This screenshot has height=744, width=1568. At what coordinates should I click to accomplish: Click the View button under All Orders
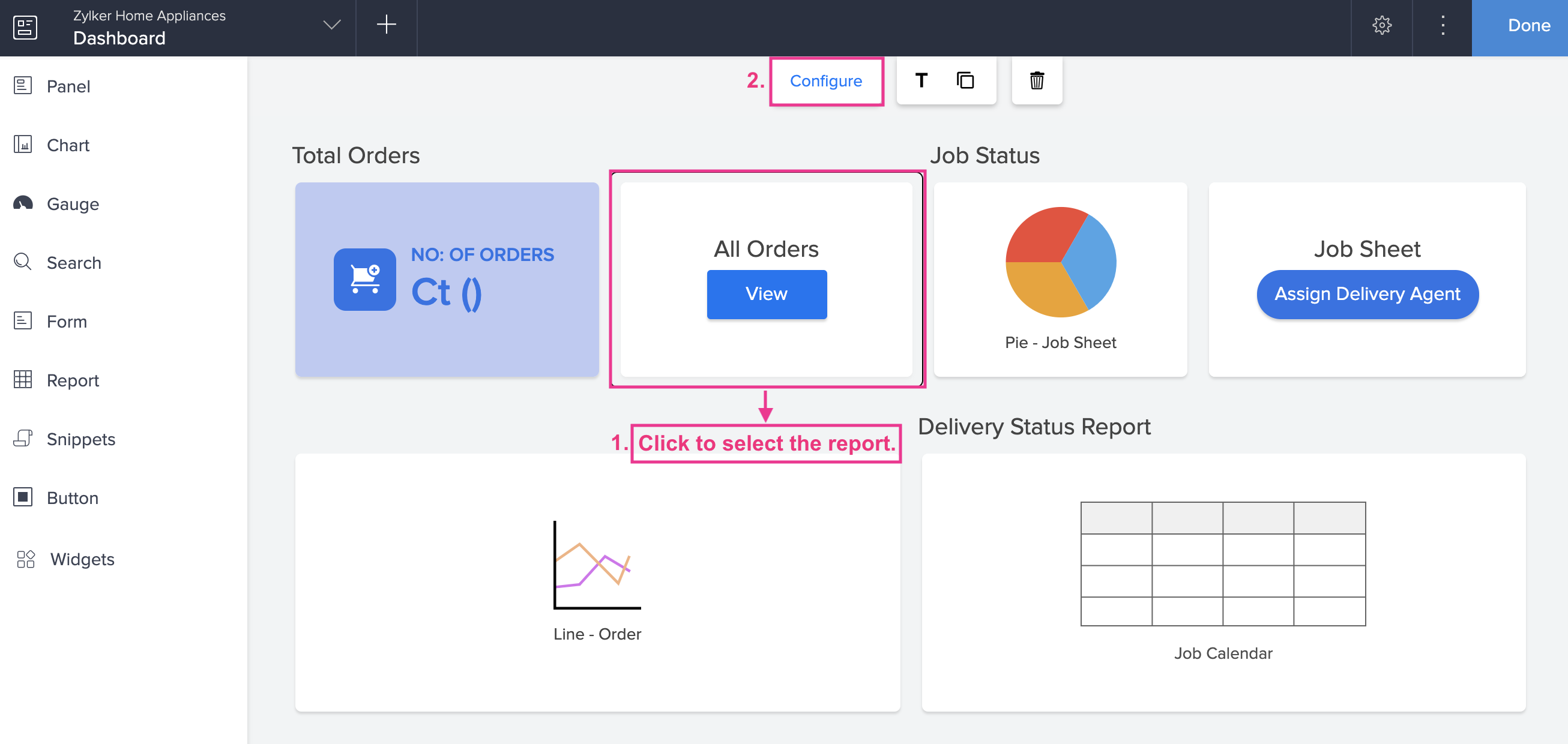[x=766, y=294]
